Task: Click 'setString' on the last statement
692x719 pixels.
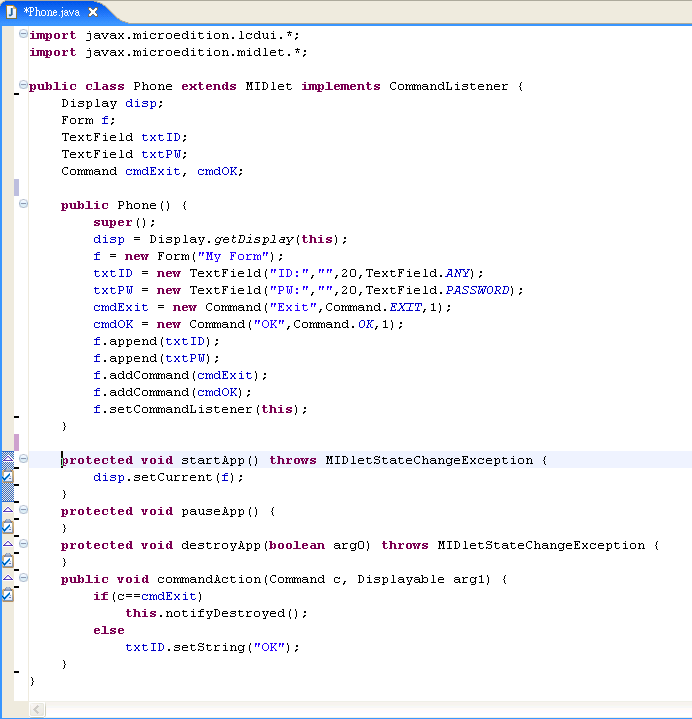Action: point(209,647)
